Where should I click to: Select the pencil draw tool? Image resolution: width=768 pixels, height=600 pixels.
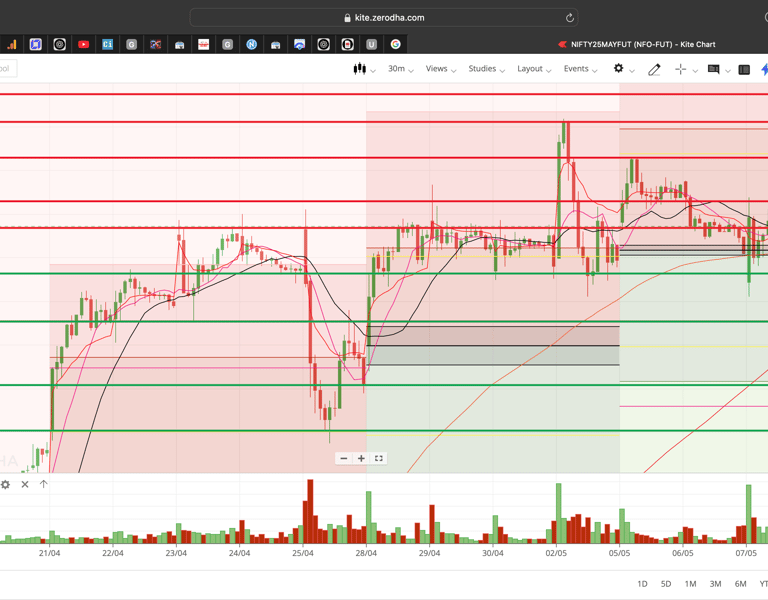(654, 70)
